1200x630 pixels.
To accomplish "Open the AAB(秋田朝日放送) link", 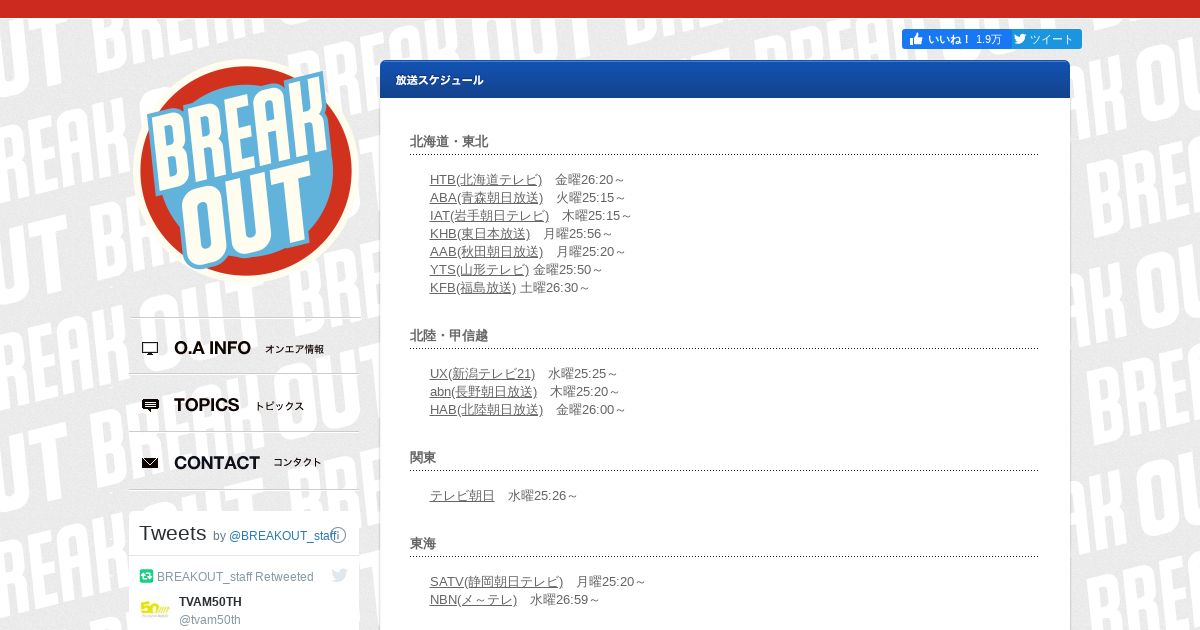I will [x=486, y=252].
